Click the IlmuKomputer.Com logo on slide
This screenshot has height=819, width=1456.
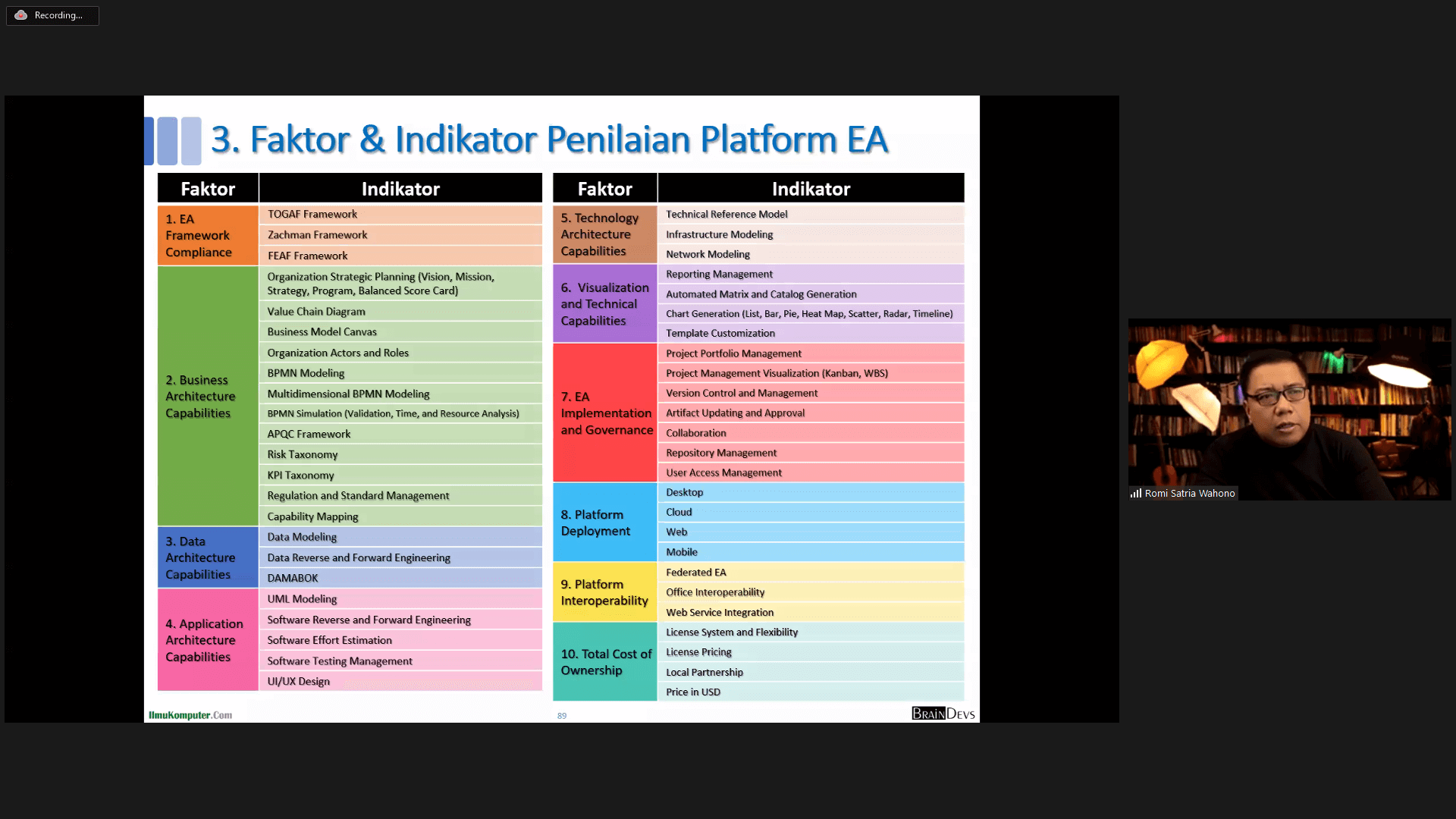pyautogui.click(x=190, y=715)
